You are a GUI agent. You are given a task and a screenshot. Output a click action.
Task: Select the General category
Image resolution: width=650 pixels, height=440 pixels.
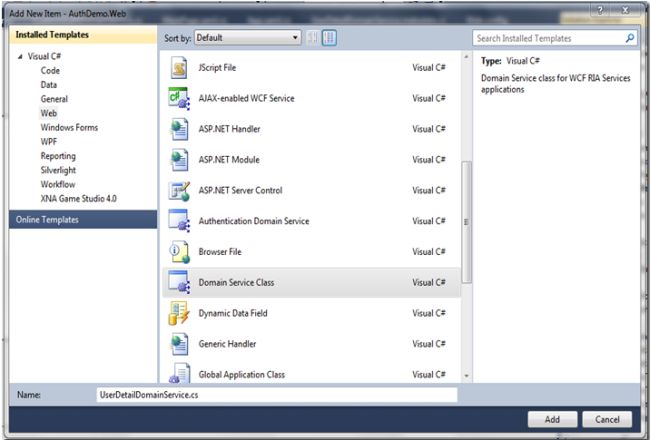[x=54, y=99]
